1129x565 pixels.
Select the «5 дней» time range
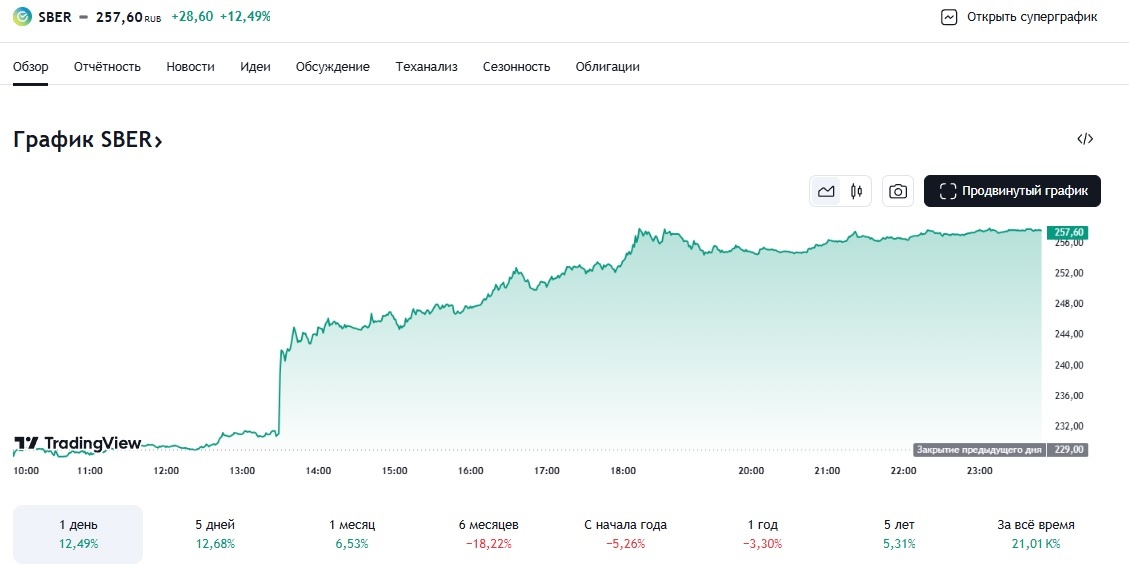[x=215, y=534]
